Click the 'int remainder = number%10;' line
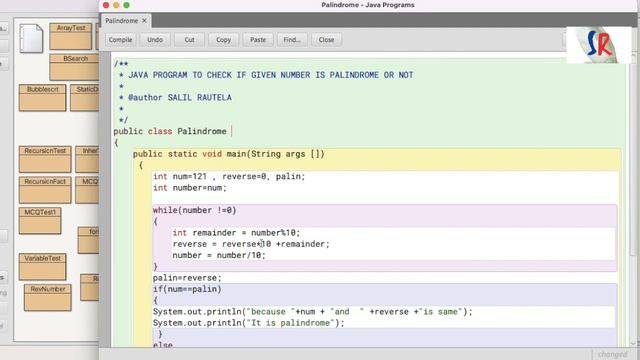The width and height of the screenshot is (640, 360). point(236,233)
